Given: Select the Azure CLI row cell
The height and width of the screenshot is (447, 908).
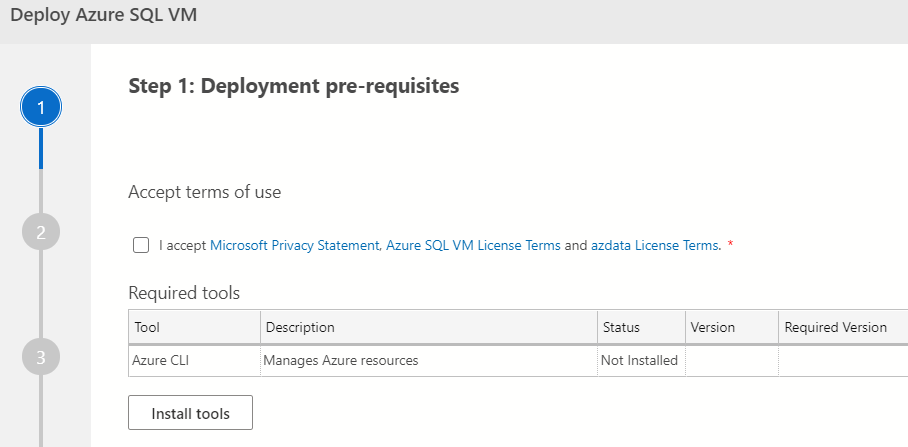Looking at the screenshot, I should (160, 360).
